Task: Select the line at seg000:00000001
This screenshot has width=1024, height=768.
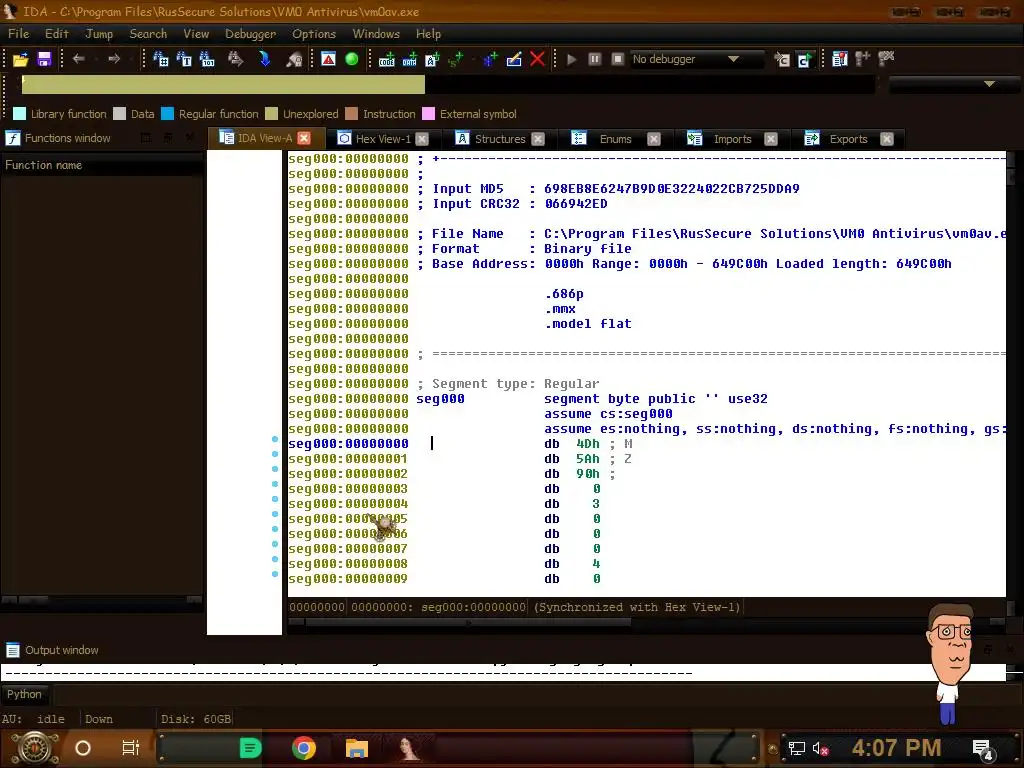Action: 647,459
